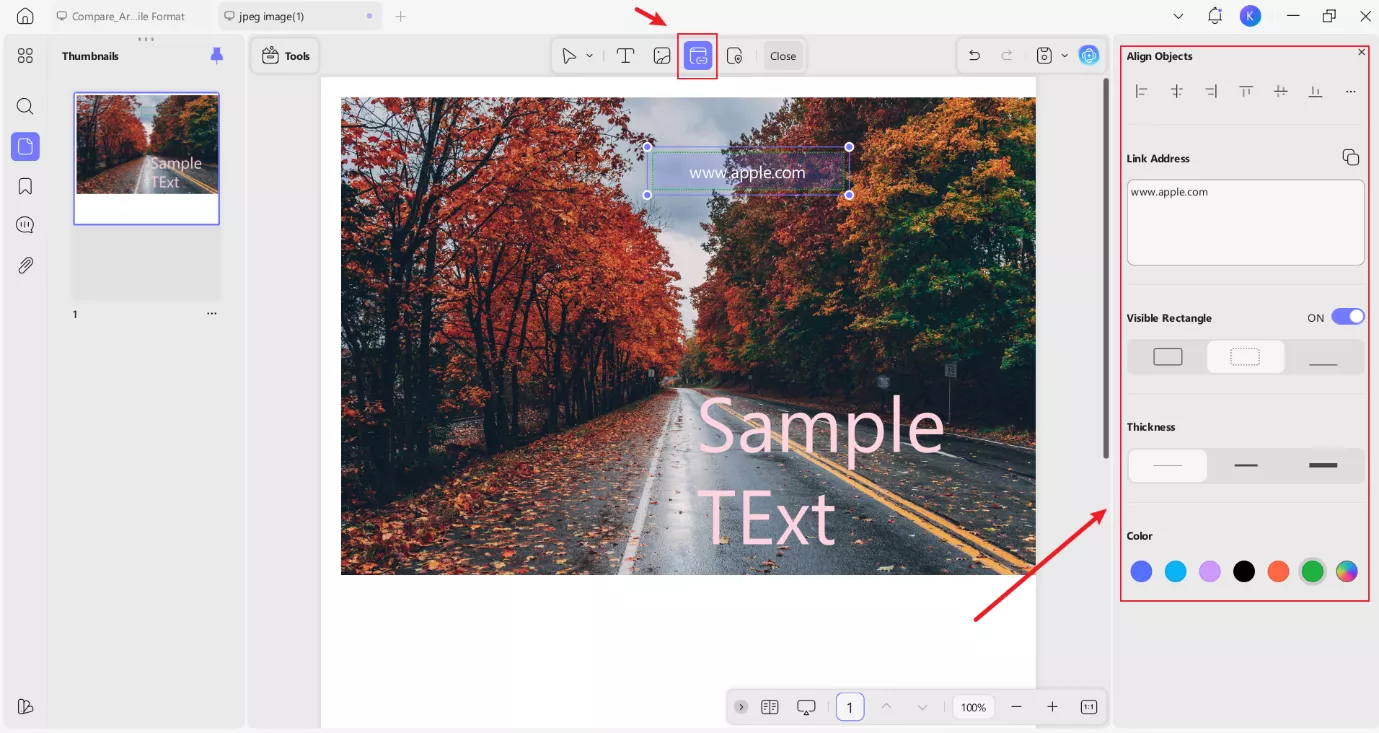Choose the underline link style
Image resolution: width=1379 pixels, height=733 pixels.
point(1322,357)
